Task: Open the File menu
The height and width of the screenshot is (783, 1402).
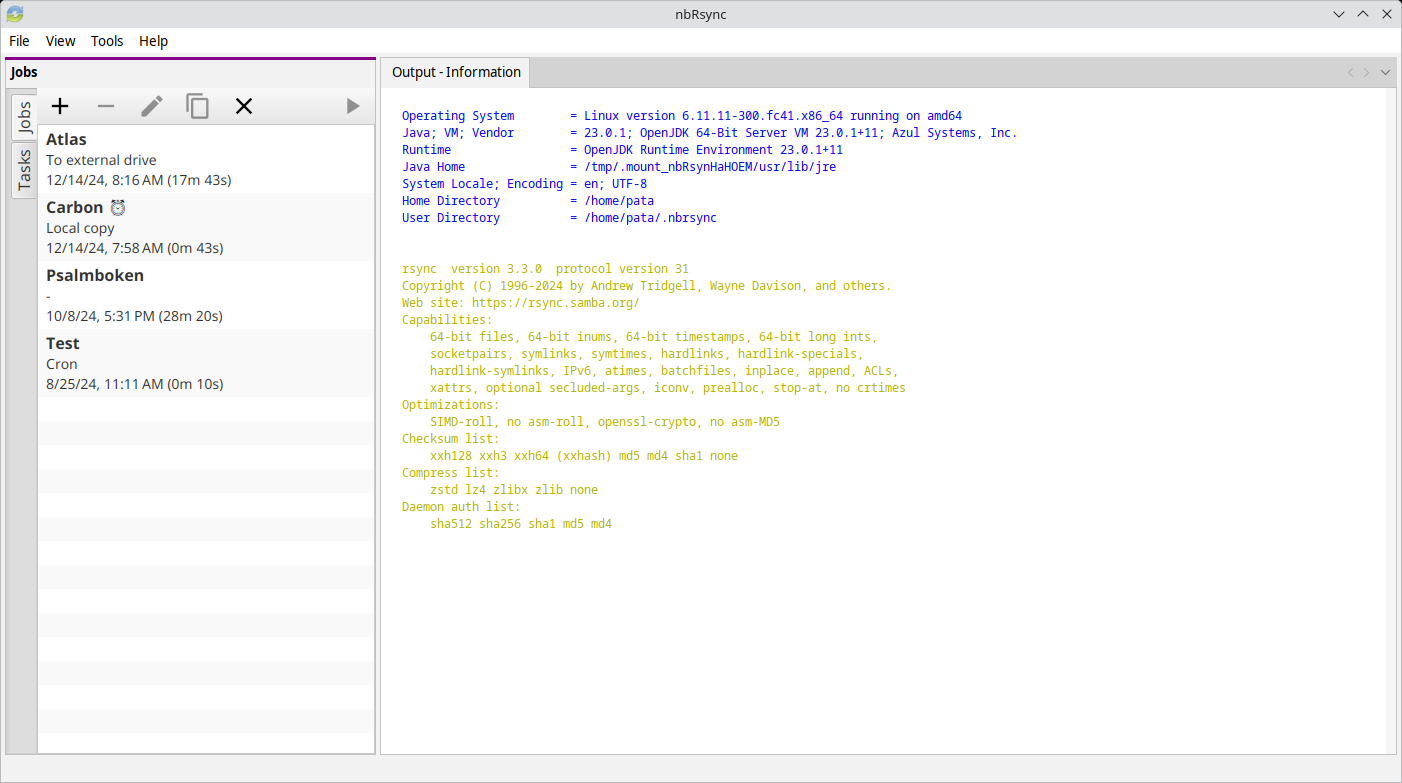Action: [19, 41]
